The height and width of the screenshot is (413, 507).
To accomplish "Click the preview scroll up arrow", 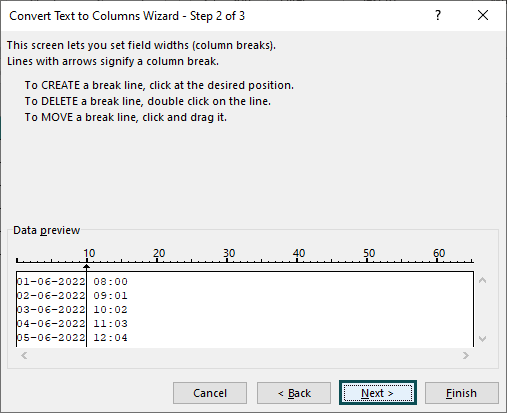I will (482, 280).
